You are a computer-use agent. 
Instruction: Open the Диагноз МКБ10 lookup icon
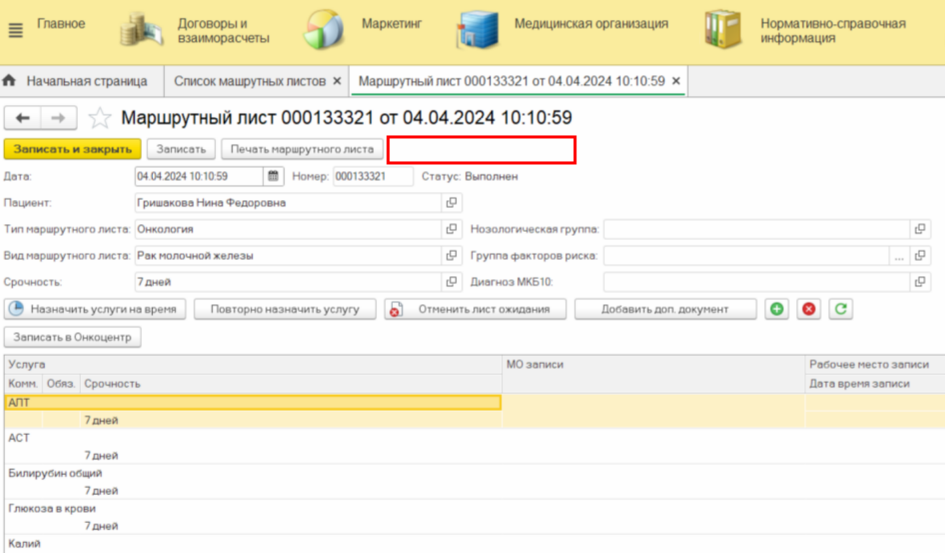pyautogui.click(x=921, y=282)
